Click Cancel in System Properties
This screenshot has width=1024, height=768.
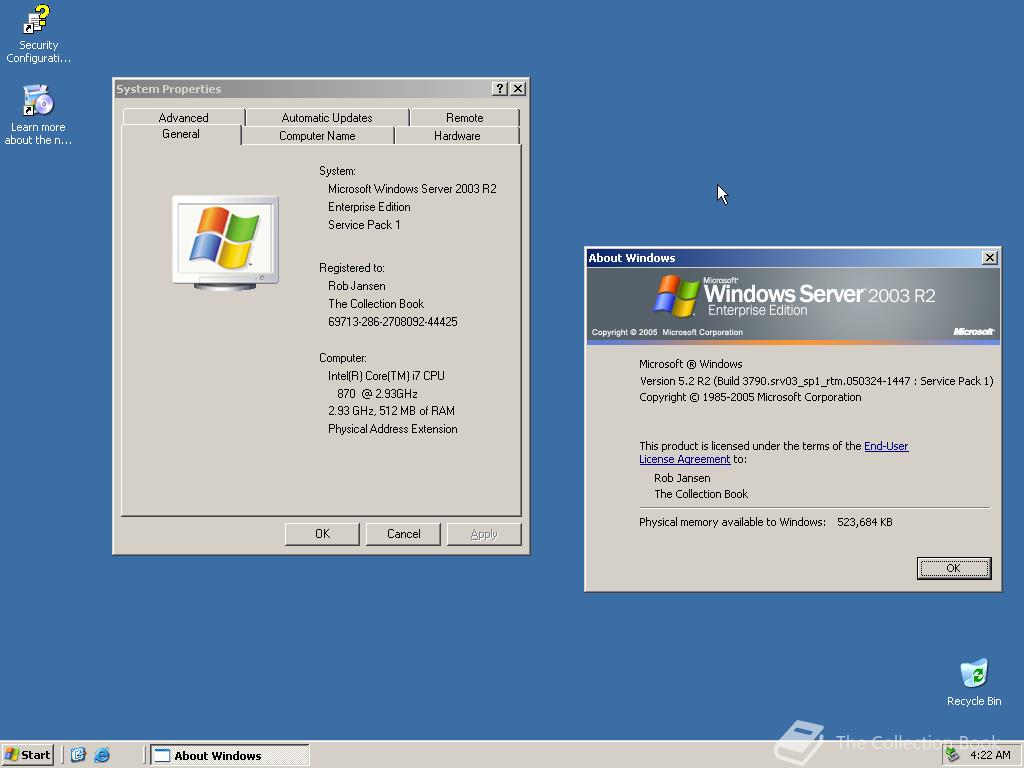click(404, 534)
